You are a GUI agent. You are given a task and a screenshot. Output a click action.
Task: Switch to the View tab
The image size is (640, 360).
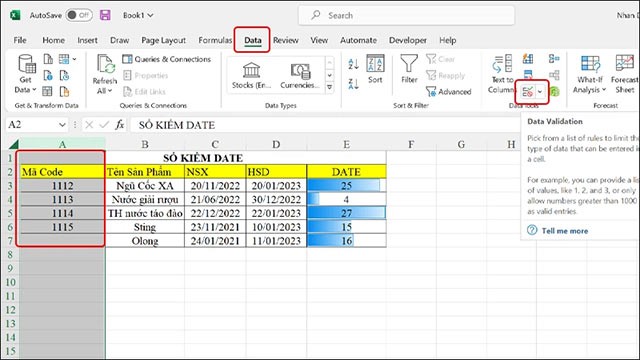(x=319, y=40)
